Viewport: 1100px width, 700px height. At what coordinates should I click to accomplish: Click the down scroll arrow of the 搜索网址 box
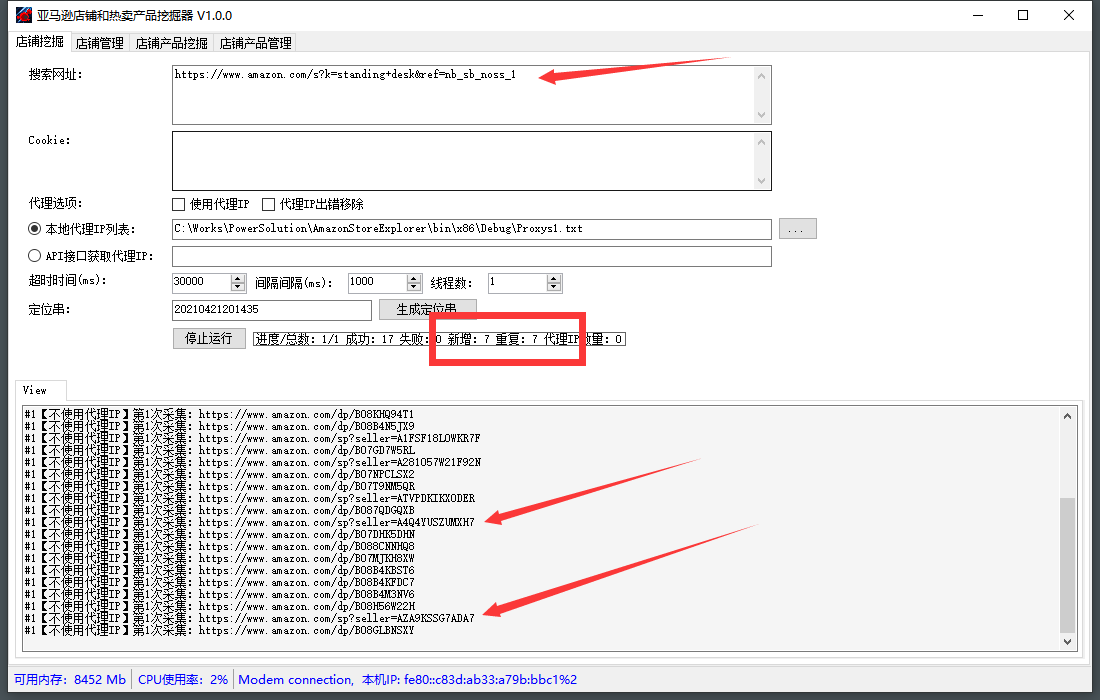pos(761,114)
